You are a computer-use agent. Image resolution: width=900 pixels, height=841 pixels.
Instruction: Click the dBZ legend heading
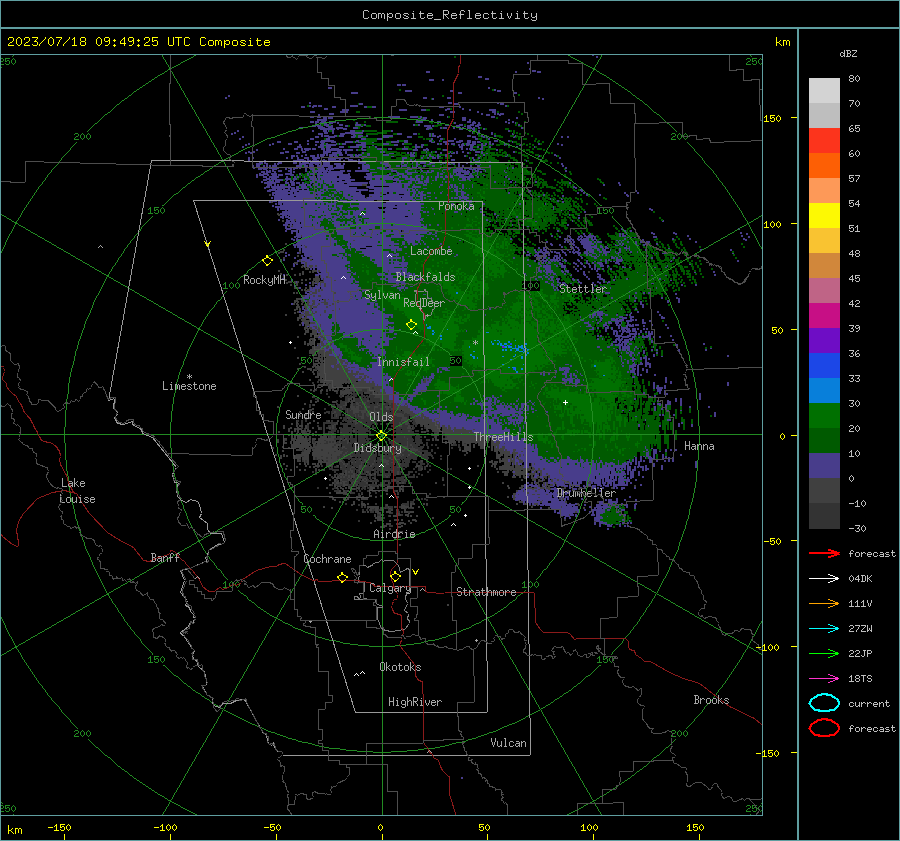tap(848, 53)
